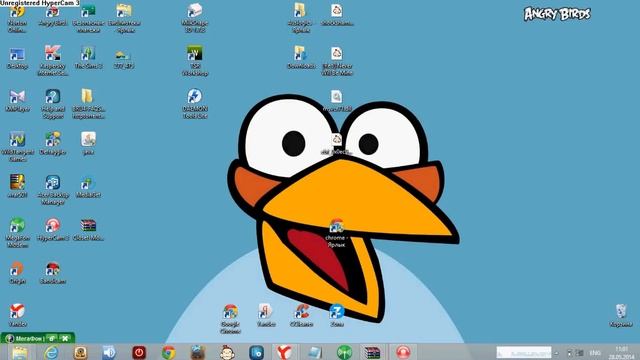
Task: Open File Explorer from the taskbar
Action: point(20,353)
